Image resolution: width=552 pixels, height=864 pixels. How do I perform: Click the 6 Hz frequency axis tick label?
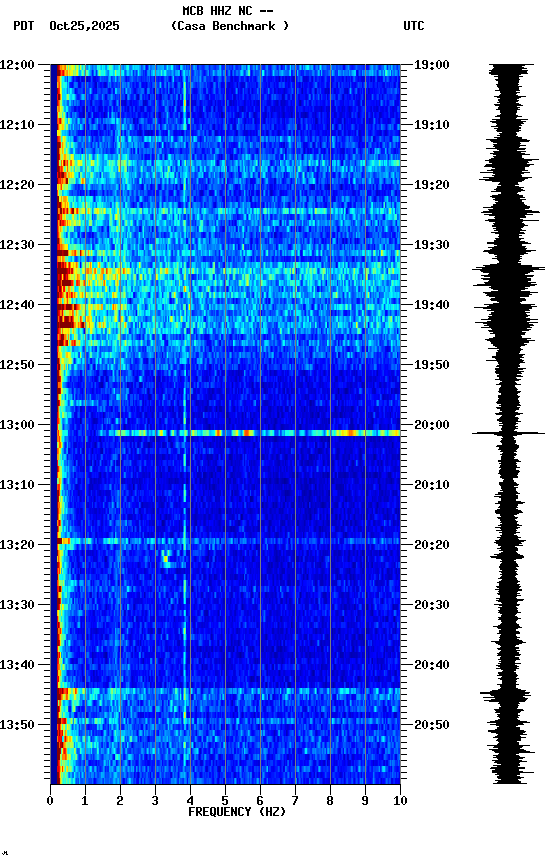tap(260, 801)
